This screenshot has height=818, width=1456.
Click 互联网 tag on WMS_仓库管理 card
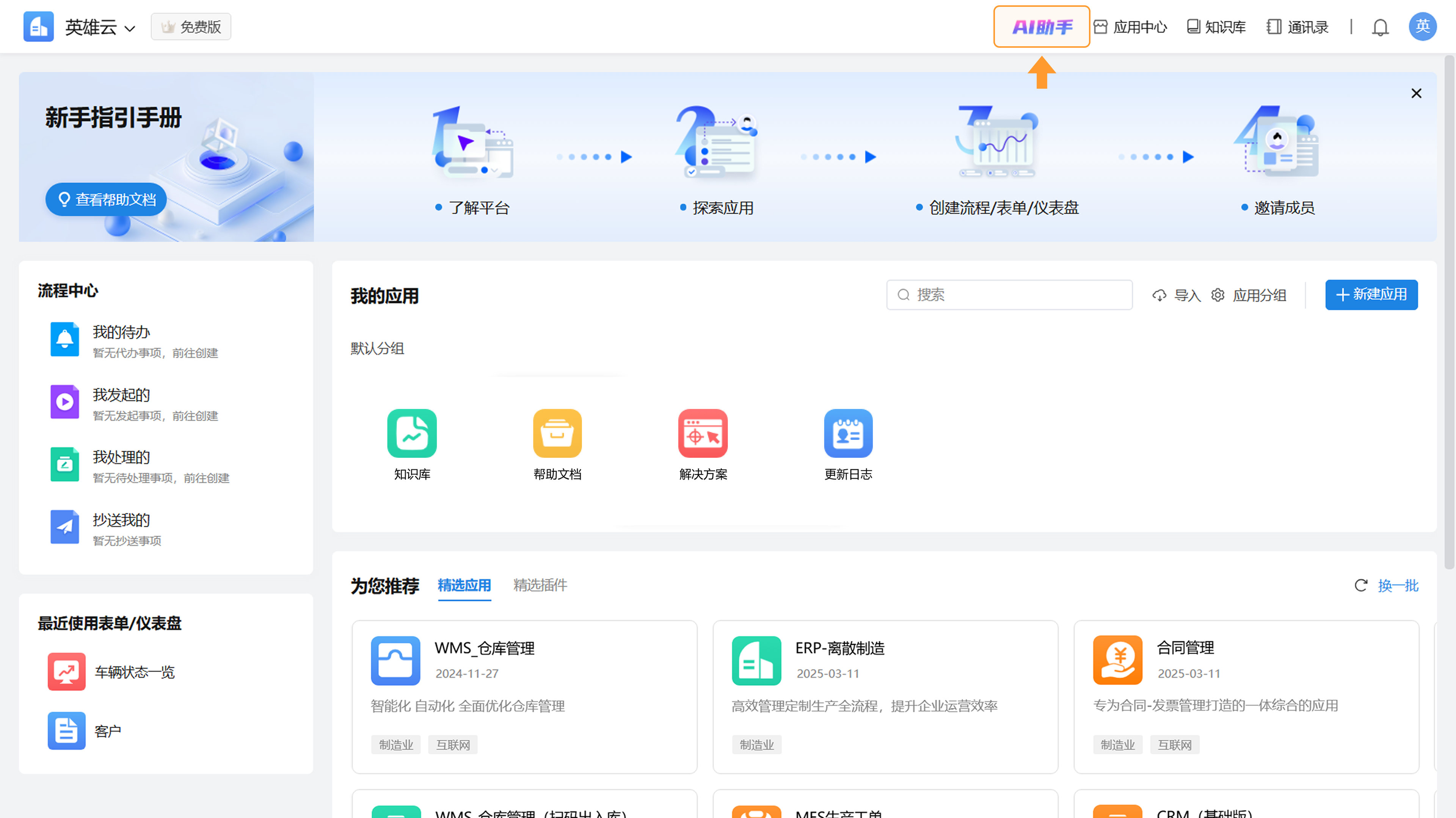point(453,745)
